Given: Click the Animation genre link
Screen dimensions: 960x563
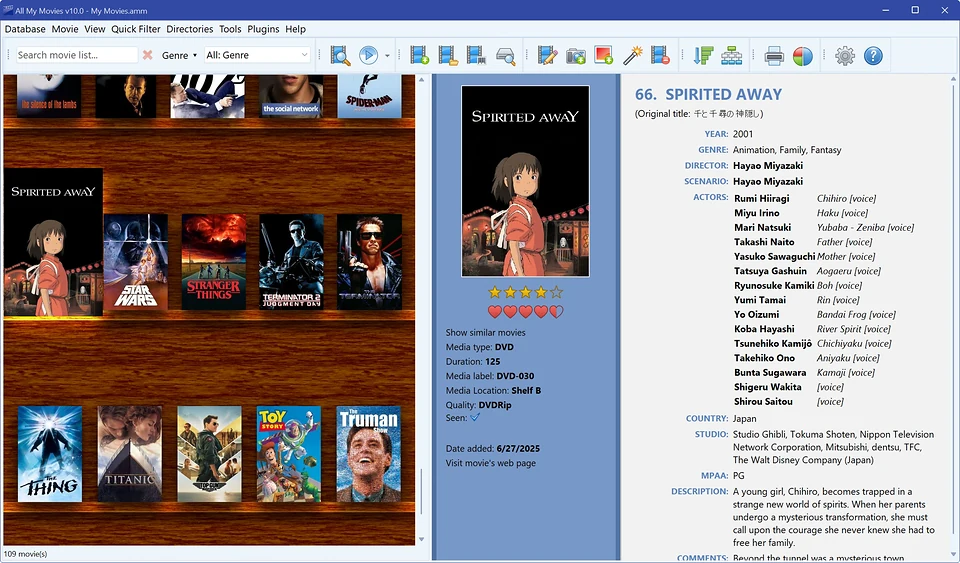Looking at the screenshot, I should tap(754, 149).
